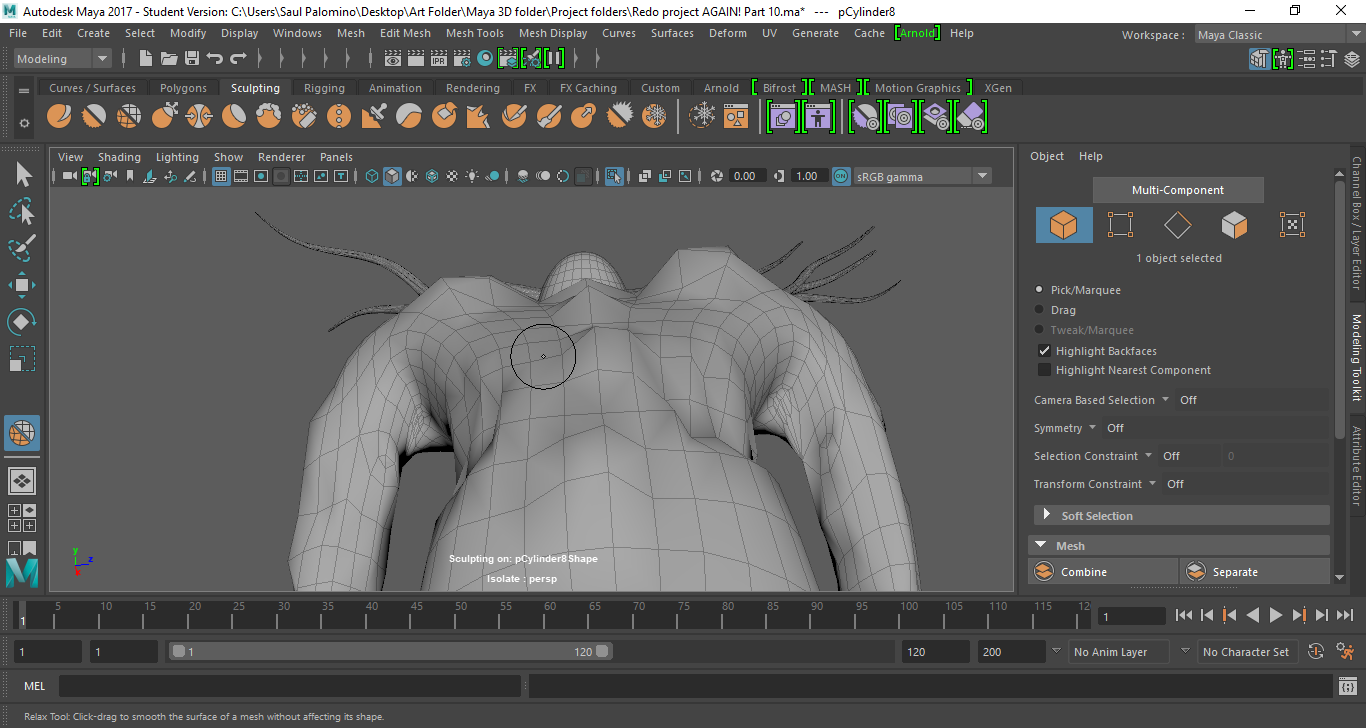Switch to the Rigging shelf tab
This screenshot has width=1366, height=728.
click(324, 88)
